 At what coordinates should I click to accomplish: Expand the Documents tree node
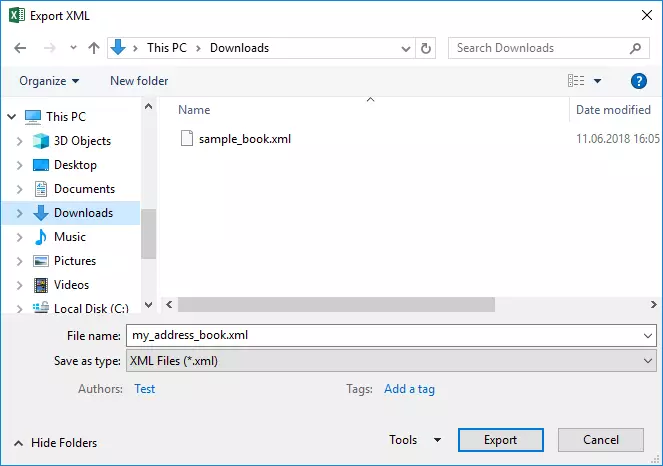point(19,189)
